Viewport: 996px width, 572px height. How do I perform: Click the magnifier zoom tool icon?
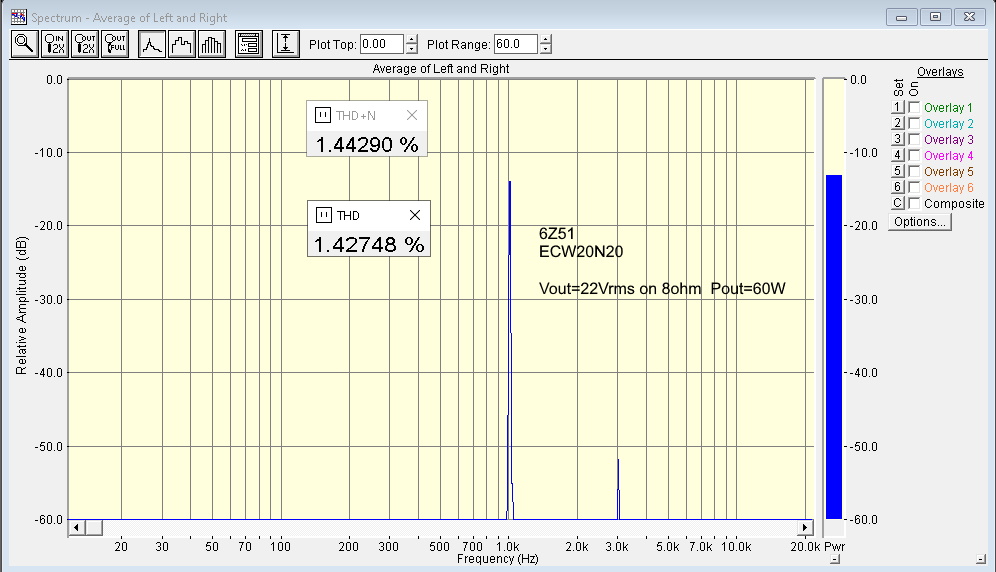[x=24, y=44]
